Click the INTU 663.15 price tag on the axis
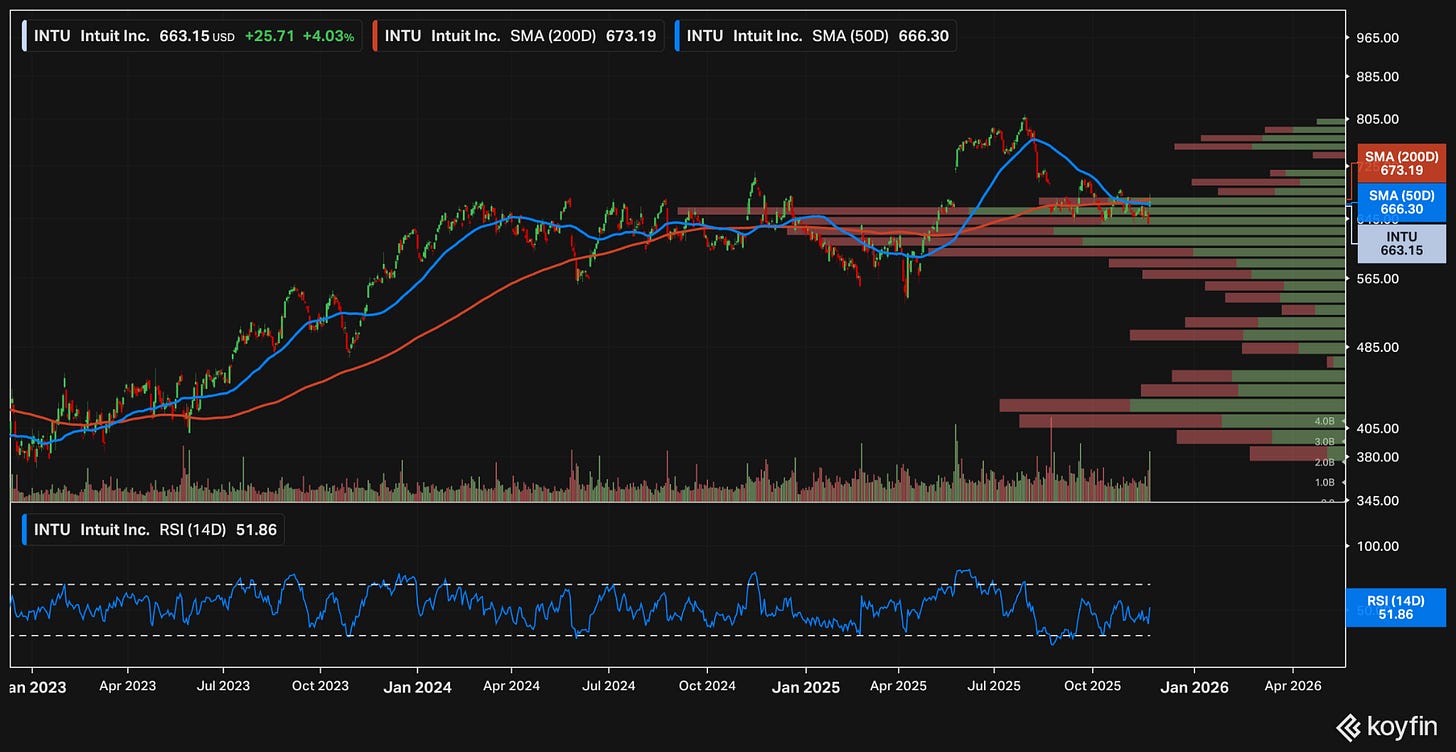Screen dimensions: 1456x752 tap(1401, 243)
